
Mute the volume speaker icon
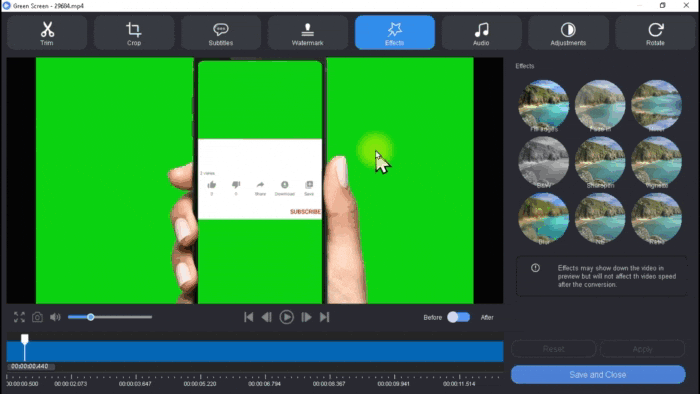[55, 317]
